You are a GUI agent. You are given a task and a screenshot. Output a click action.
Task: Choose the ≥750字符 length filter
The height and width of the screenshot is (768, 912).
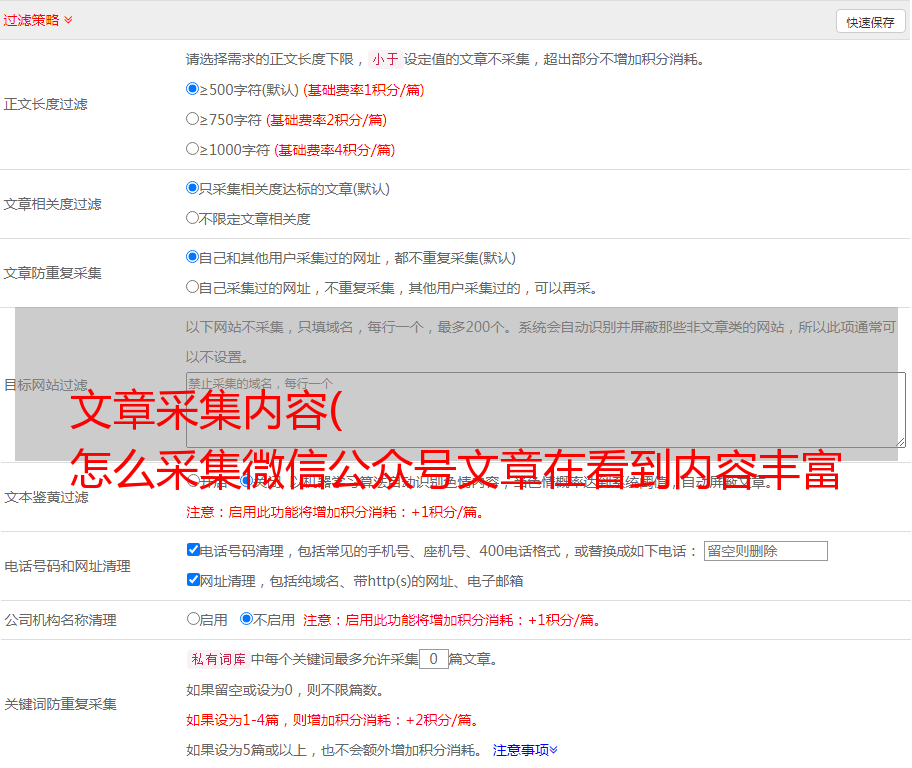click(x=193, y=119)
